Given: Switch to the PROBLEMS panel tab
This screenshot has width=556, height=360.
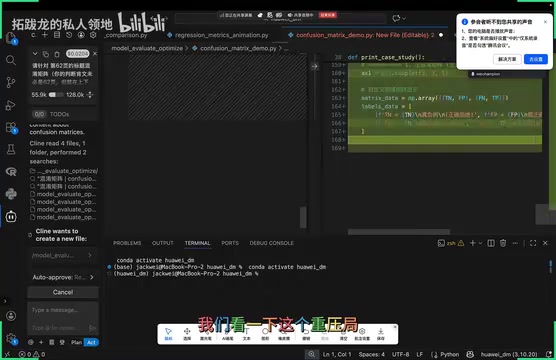Looking at the screenshot, I should coord(127,243).
